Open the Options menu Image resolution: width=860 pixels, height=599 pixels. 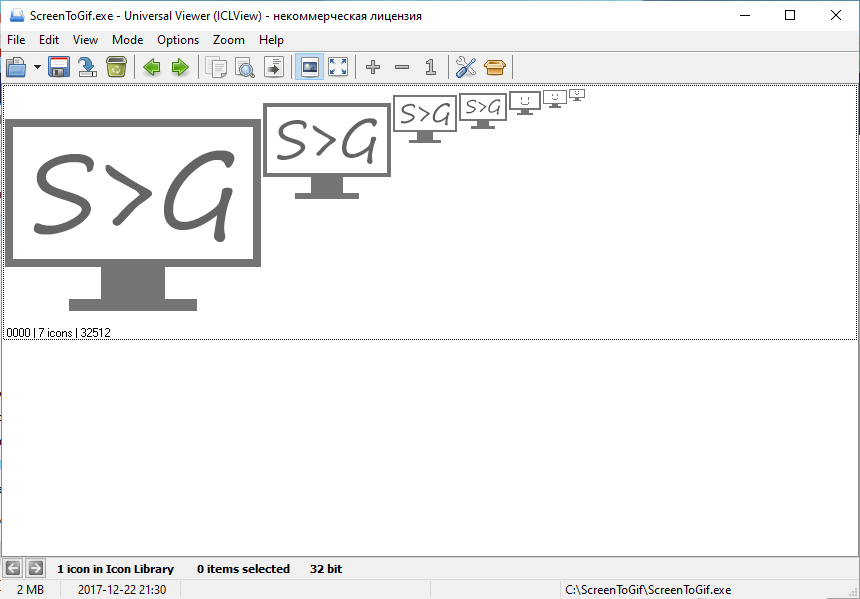178,40
